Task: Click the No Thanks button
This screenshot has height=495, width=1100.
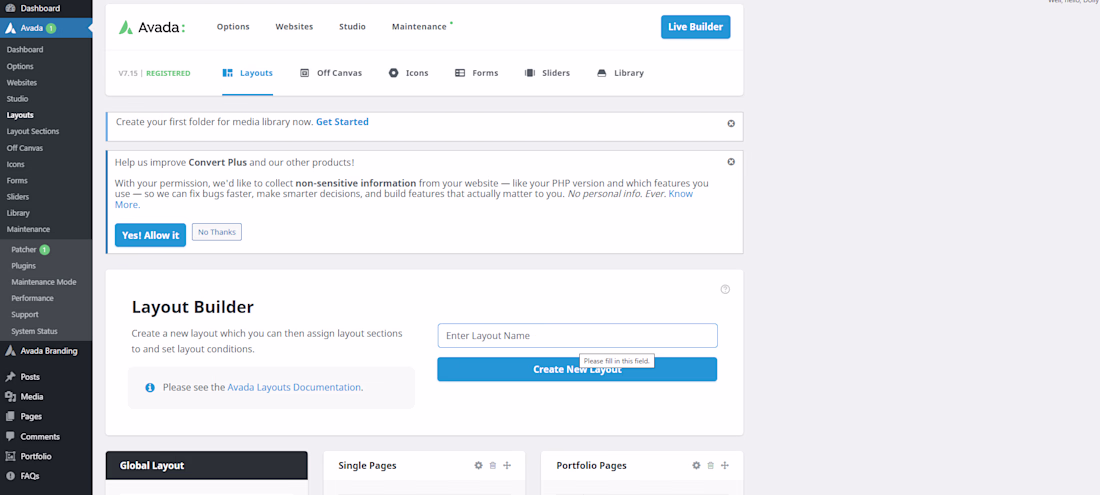Action: click(x=217, y=232)
